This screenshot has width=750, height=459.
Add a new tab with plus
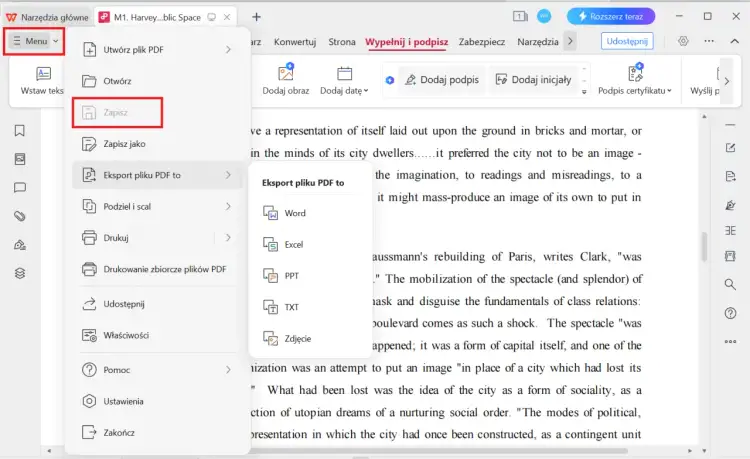(256, 17)
